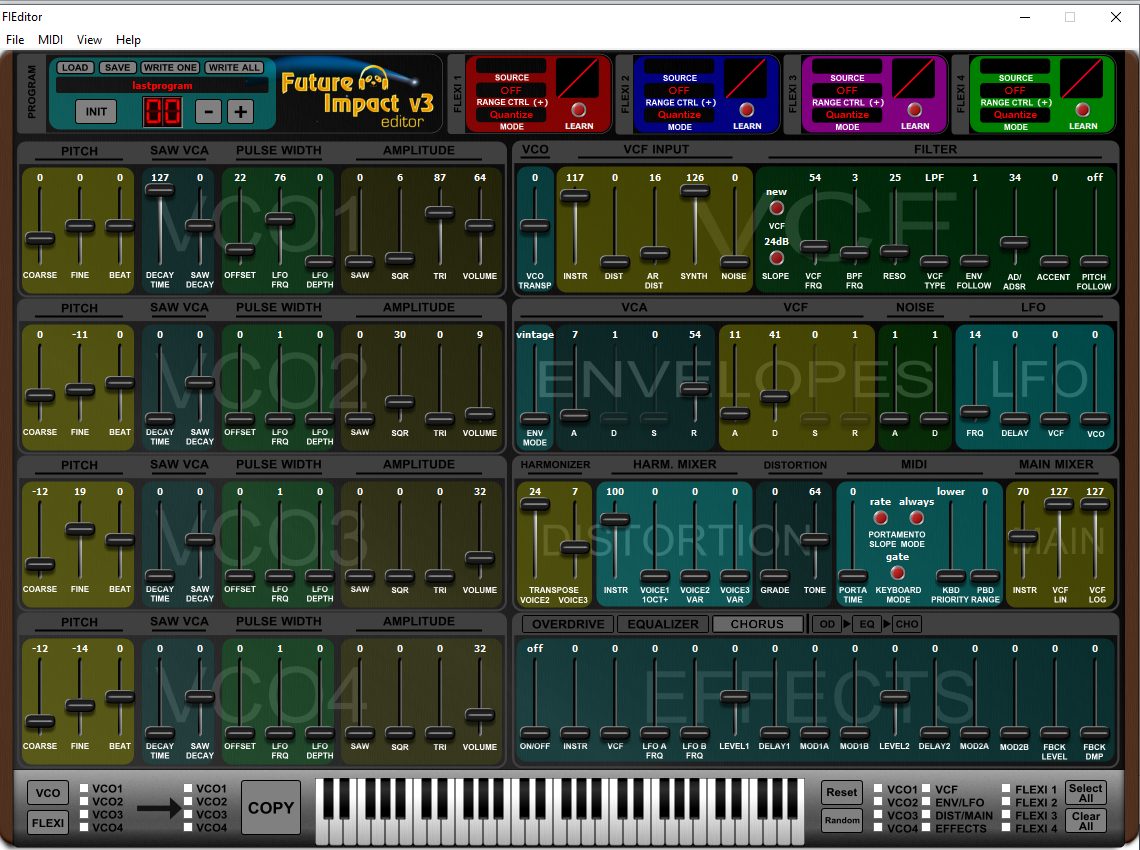
Task: Open FLEXI 4 Quantize mode selector
Action: pyautogui.click(x=1015, y=115)
